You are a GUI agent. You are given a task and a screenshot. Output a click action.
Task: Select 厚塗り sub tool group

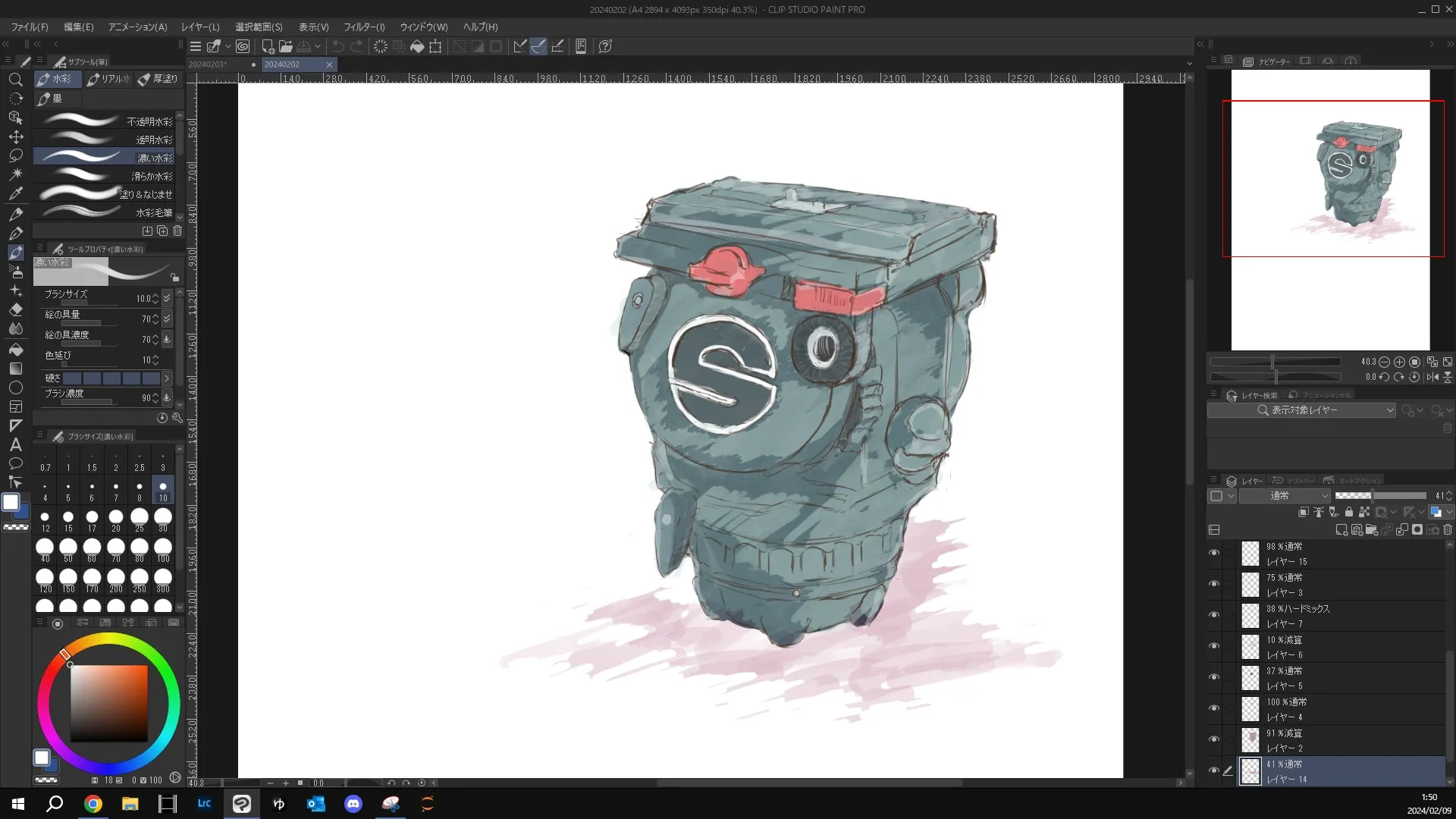(x=158, y=79)
